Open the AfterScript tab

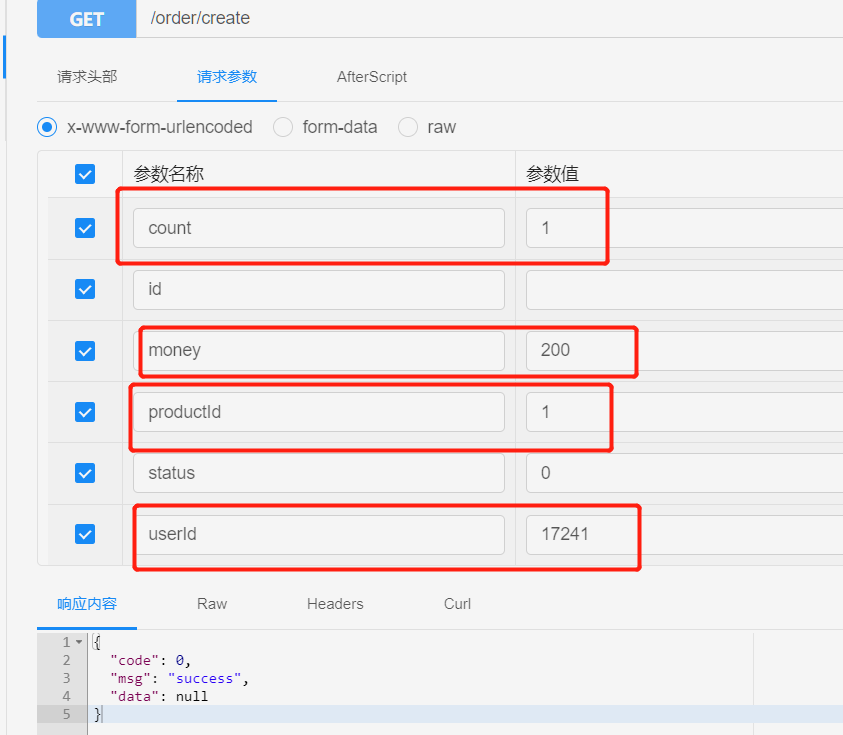point(372,77)
